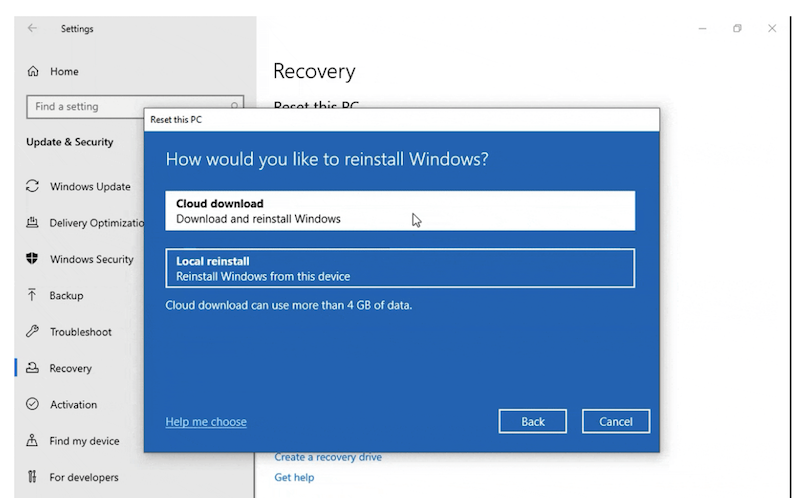800x498 pixels.
Task: Click the Troubleshoot wrench icon
Action: click(x=32, y=331)
